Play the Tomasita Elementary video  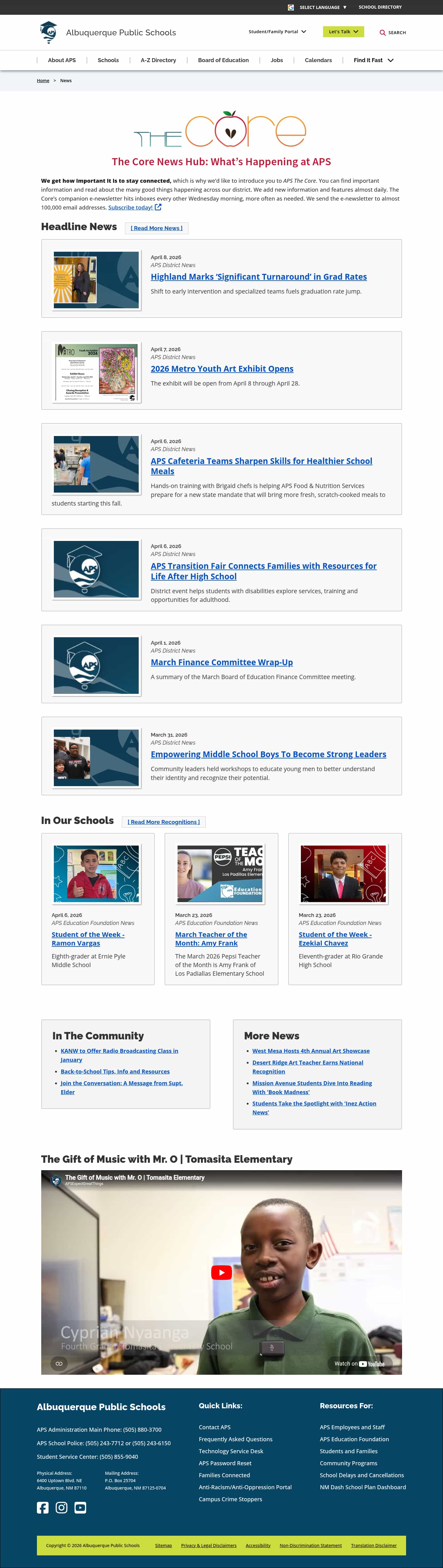click(221, 1272)
